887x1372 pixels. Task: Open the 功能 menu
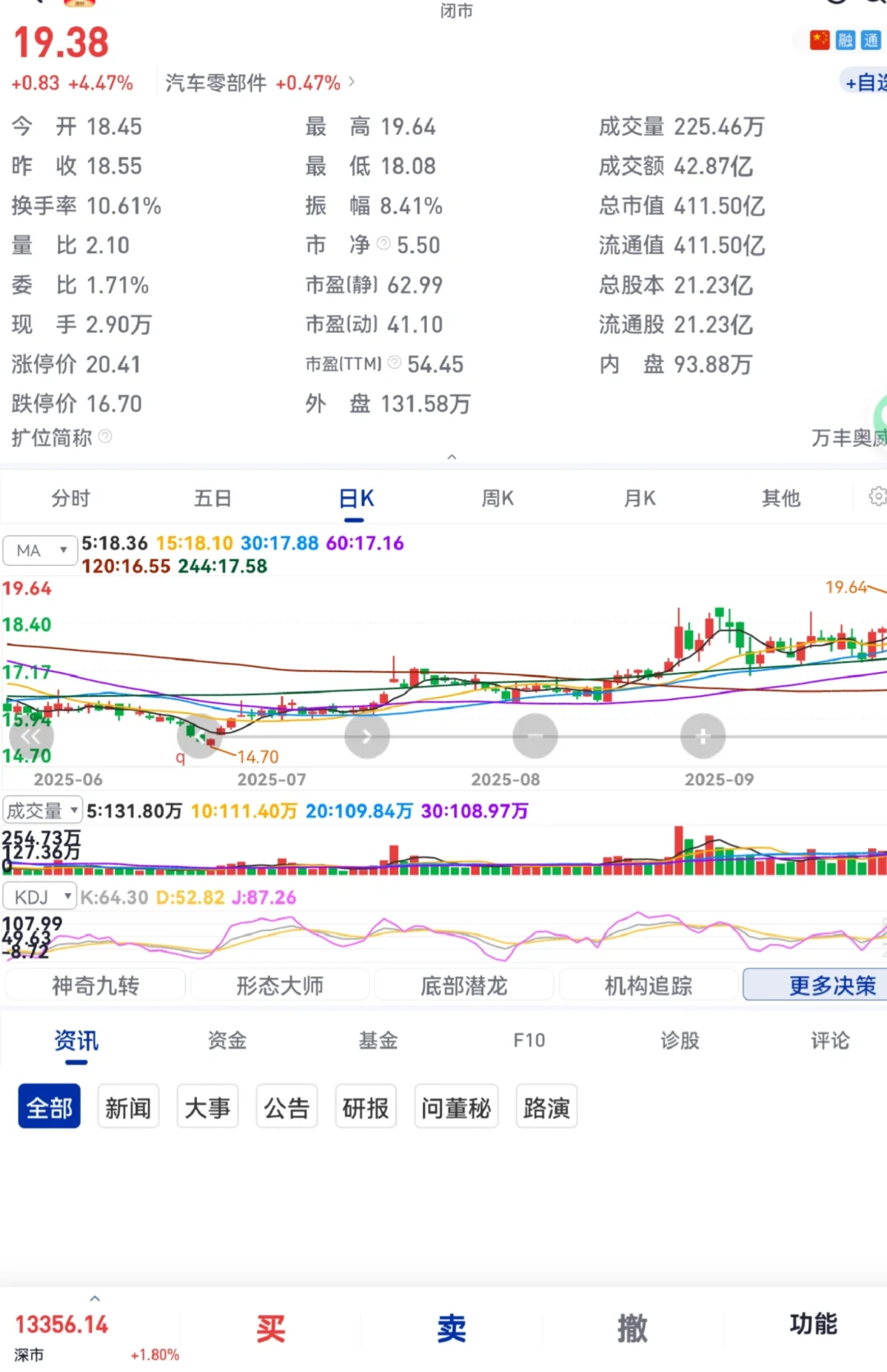pos(813,1324)
